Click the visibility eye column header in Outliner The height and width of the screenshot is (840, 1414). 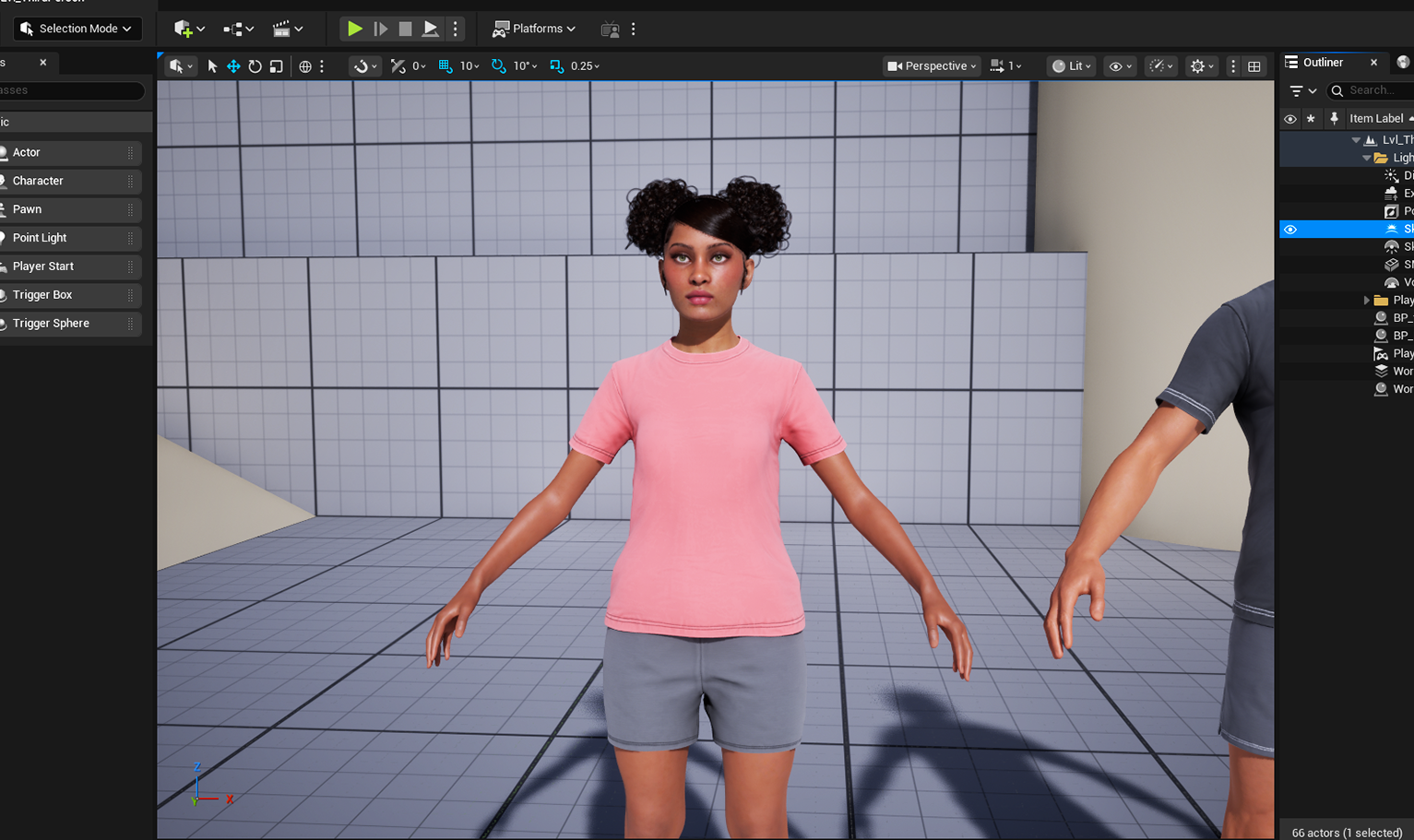coord(1290,118)
